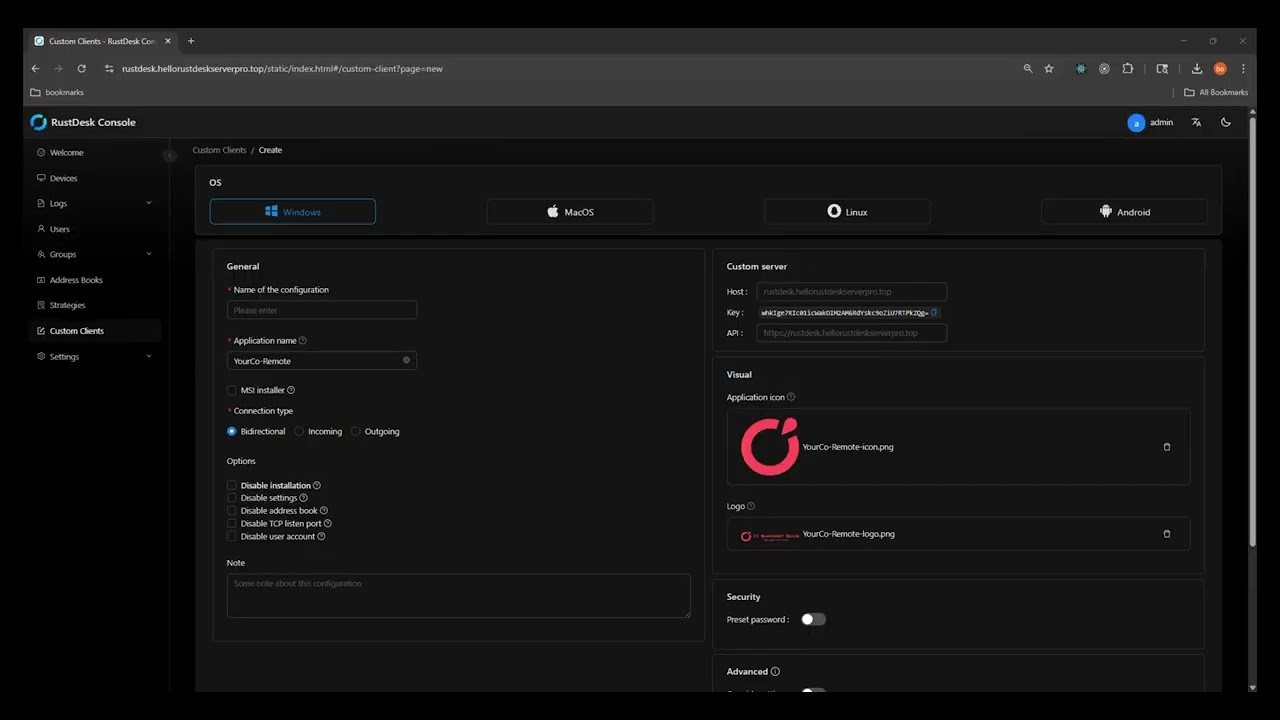Click the Note text area
The height and width of the screenshot is (720, 1280).
click(x=459, y=595)
